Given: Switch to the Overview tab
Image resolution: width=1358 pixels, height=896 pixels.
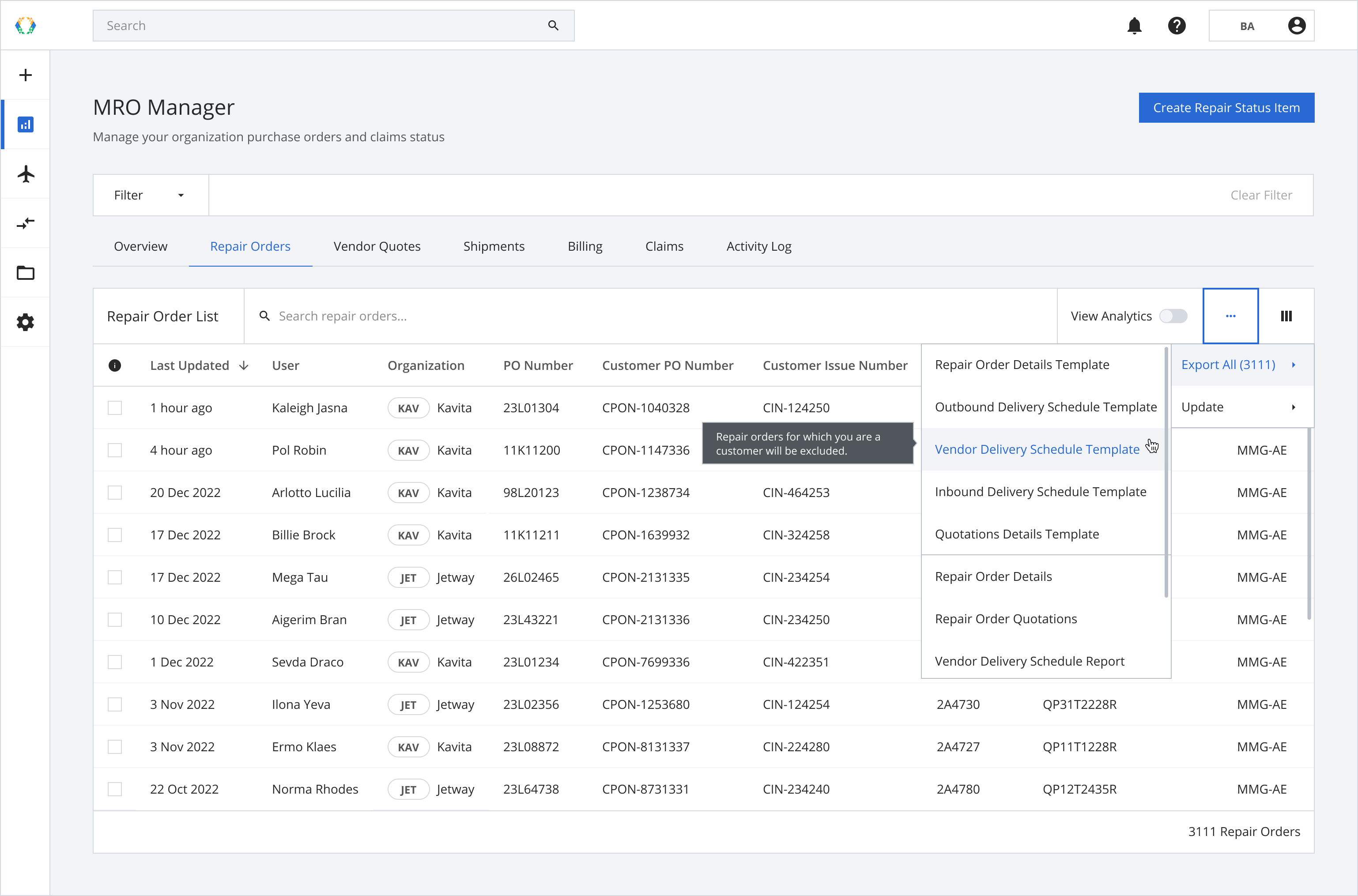Looking at the screenshot, I should (140, 246).
